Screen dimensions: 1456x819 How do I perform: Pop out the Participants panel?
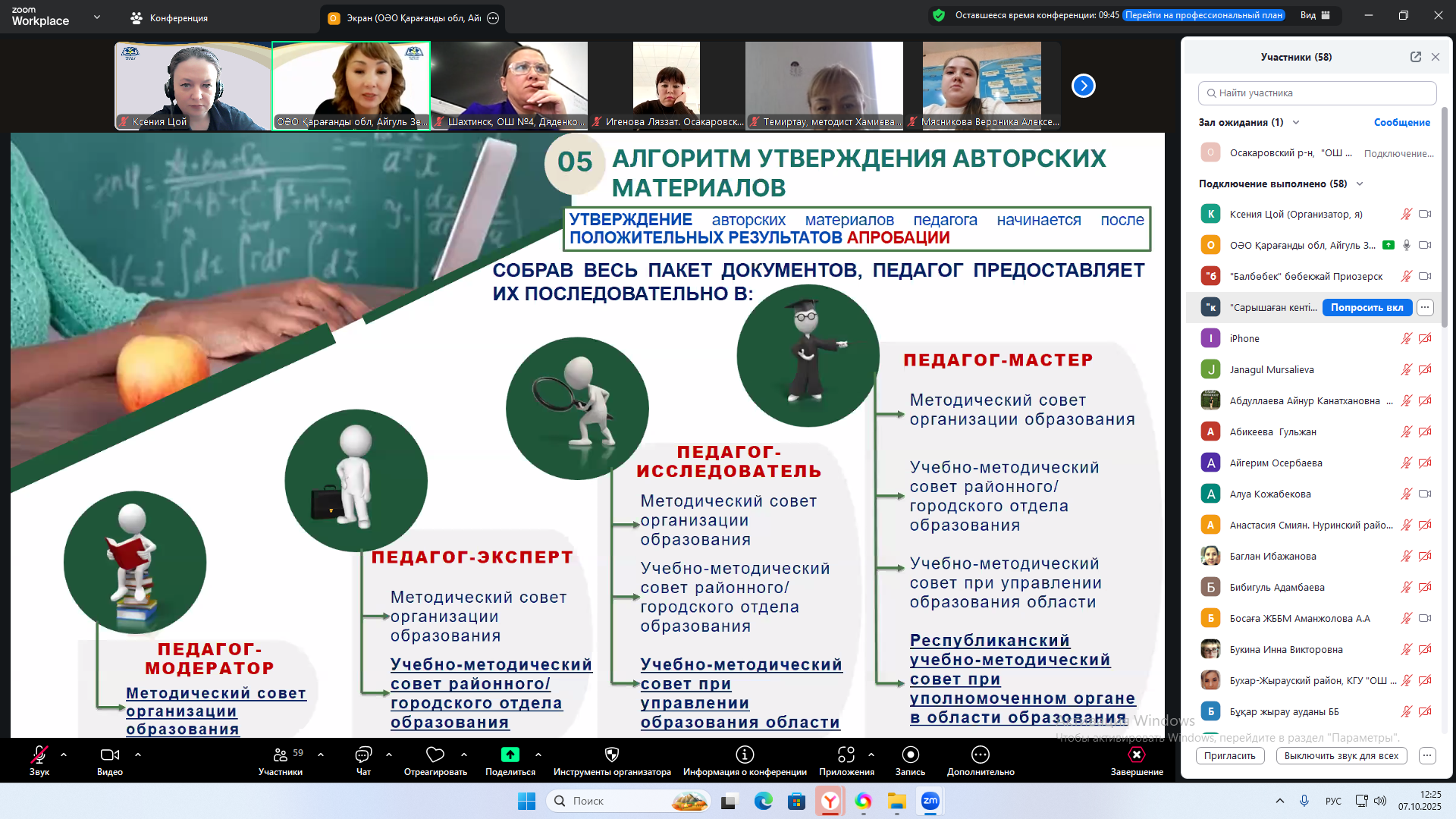tap(1415, 57)
